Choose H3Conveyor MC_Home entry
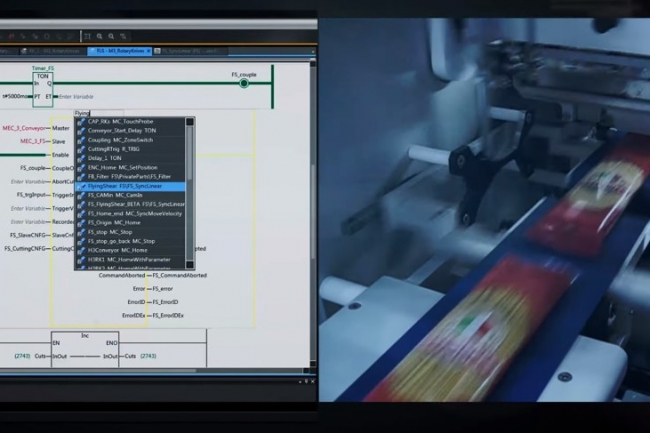 (130, 250)
